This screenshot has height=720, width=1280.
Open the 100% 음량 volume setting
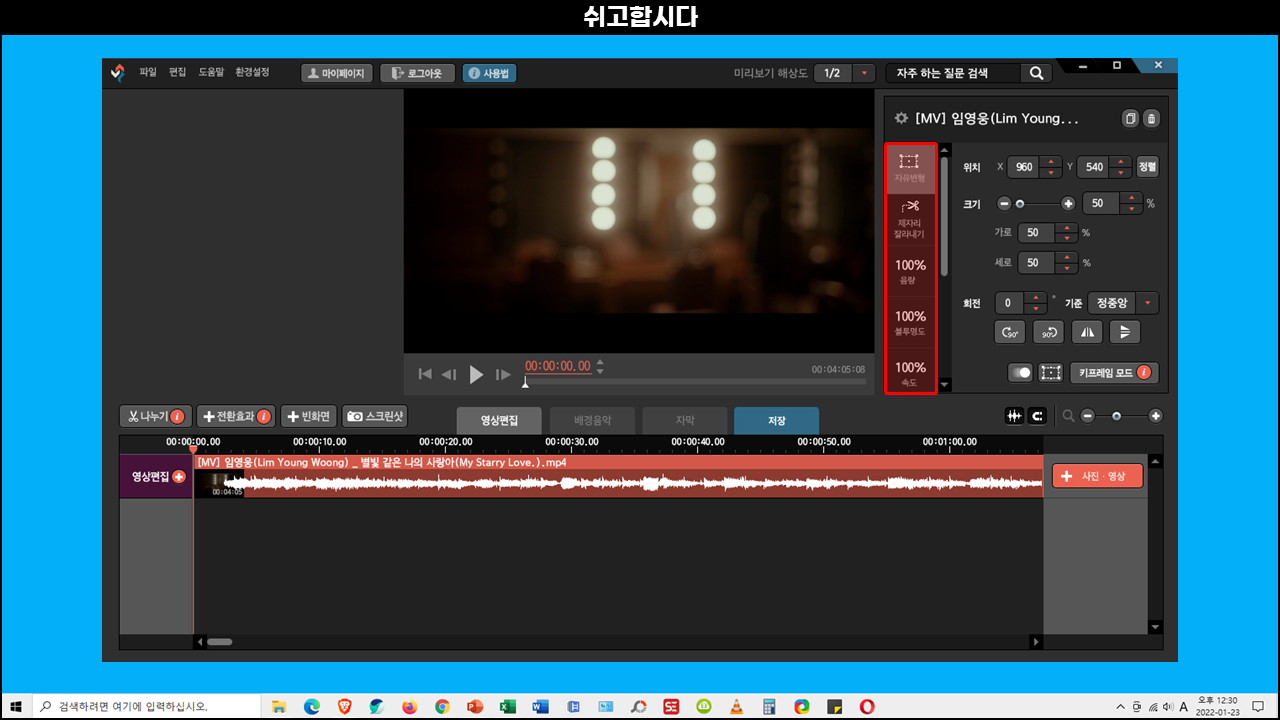[x=910, y=271]
